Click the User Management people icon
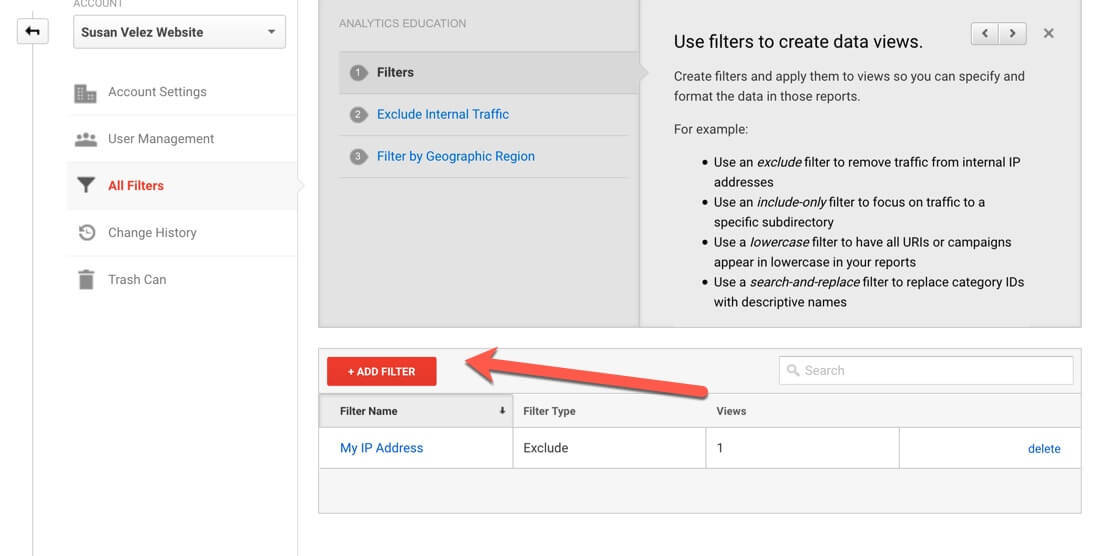Image resolution: width=1116 pixels, height=556 pixels. coord(86,139)
